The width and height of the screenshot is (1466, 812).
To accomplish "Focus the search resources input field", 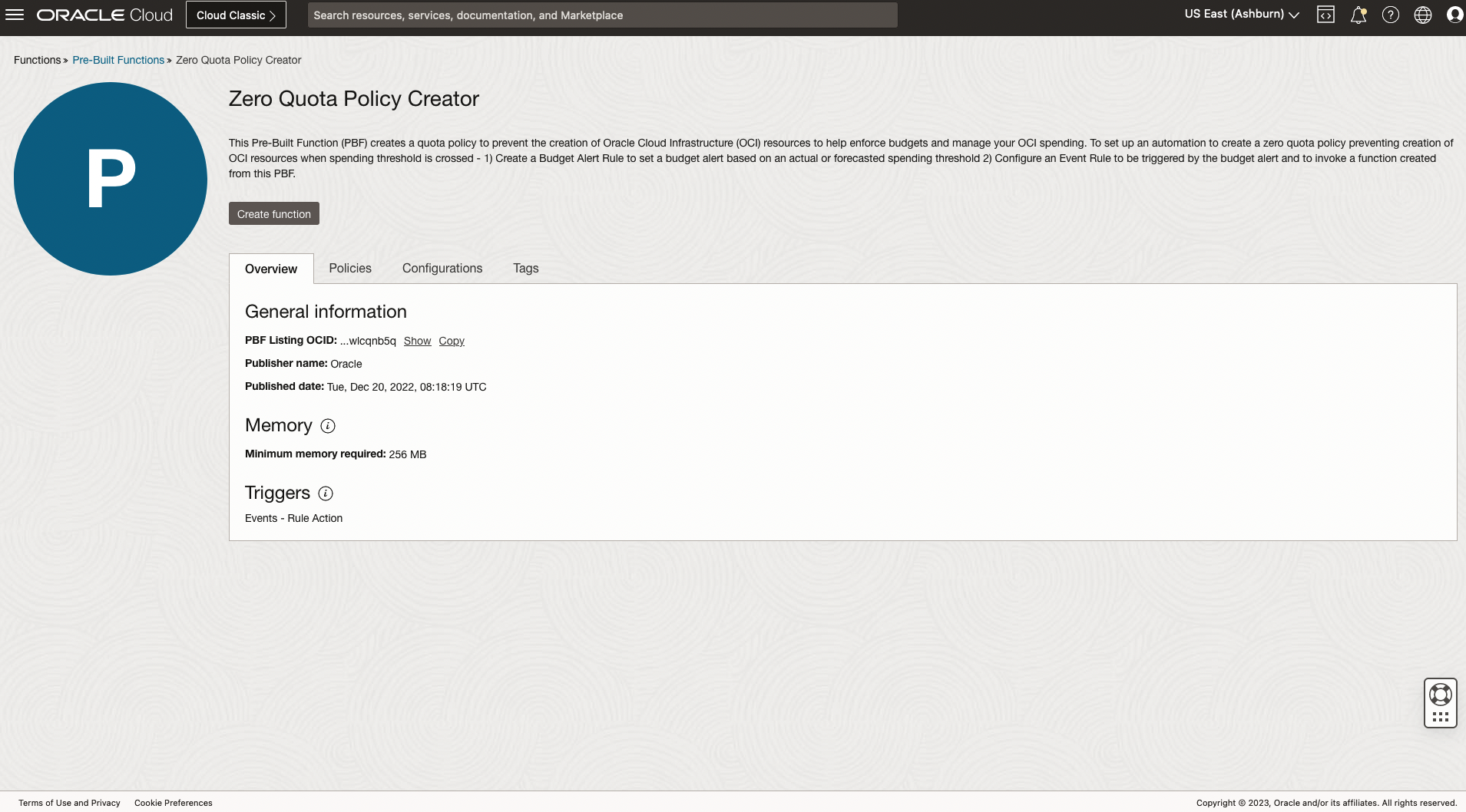I will (602, 15).
